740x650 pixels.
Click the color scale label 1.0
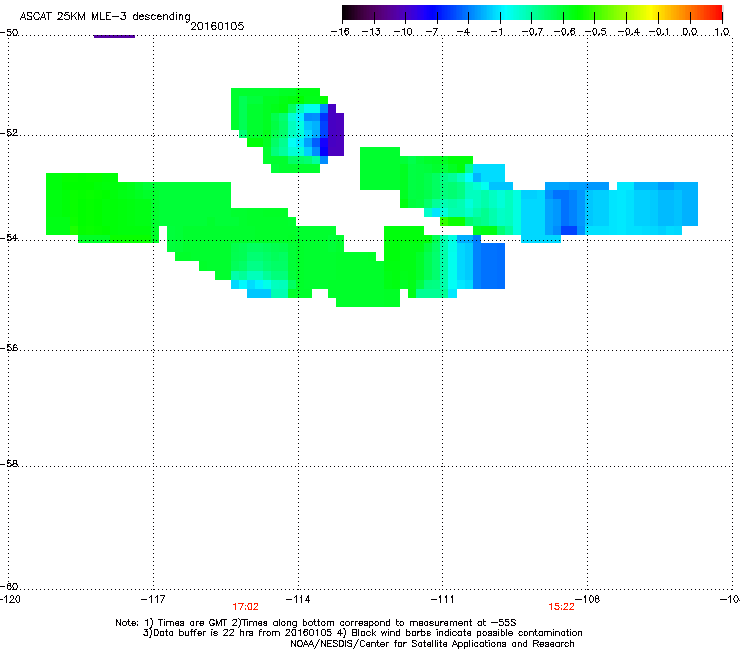(722, 32)
